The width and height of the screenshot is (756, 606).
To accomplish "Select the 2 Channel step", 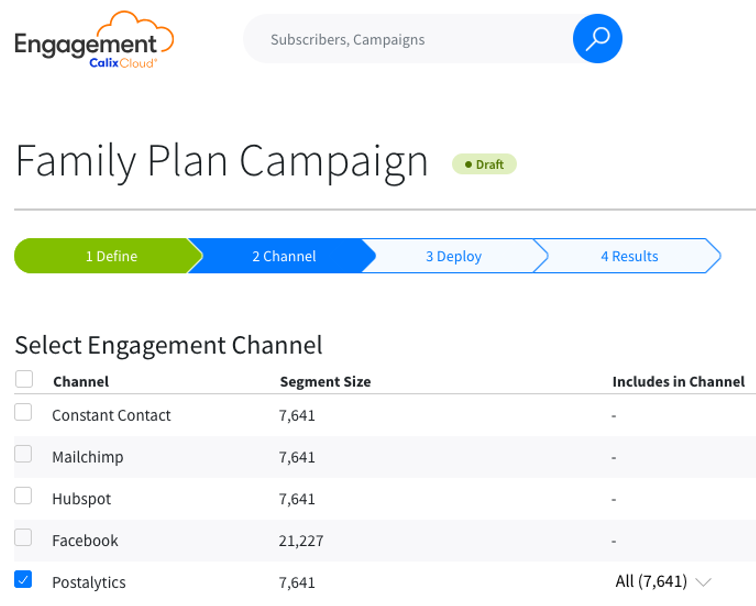I will (284, 256).
